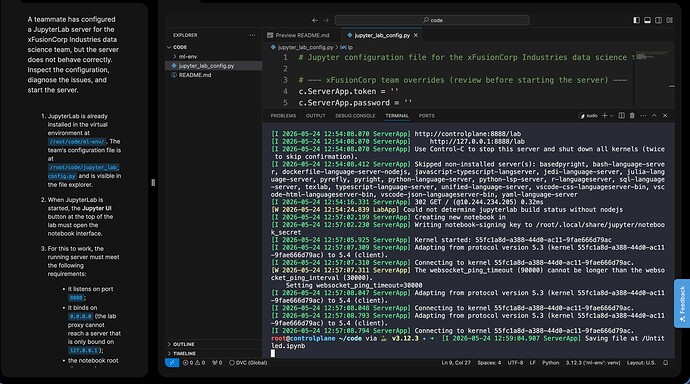Open terminal panel more actions ellipsis
Screen dimensions: 690x384
click(x=643, y=116)
